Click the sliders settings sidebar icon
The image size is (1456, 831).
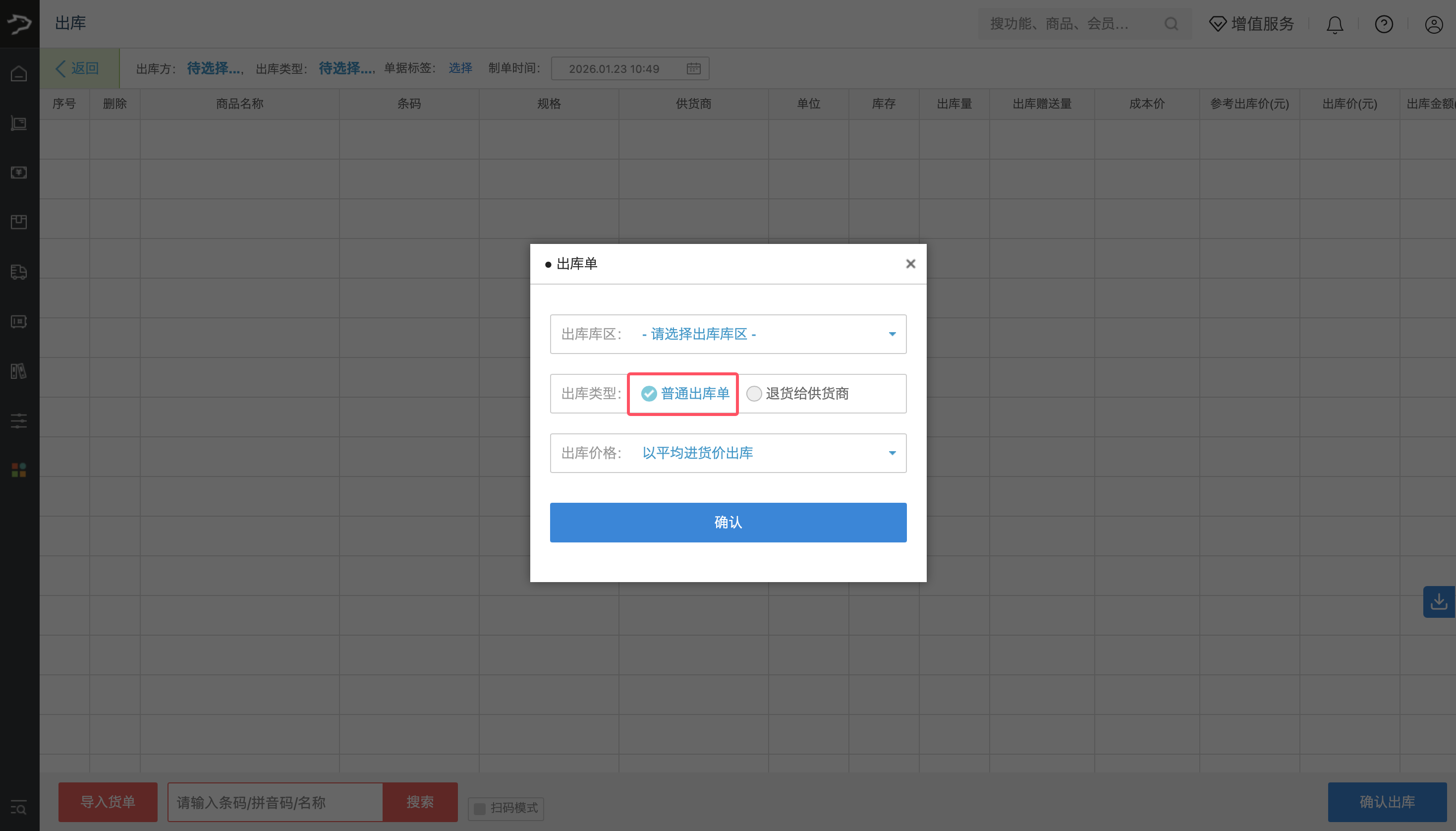click(x=19, y=421)
